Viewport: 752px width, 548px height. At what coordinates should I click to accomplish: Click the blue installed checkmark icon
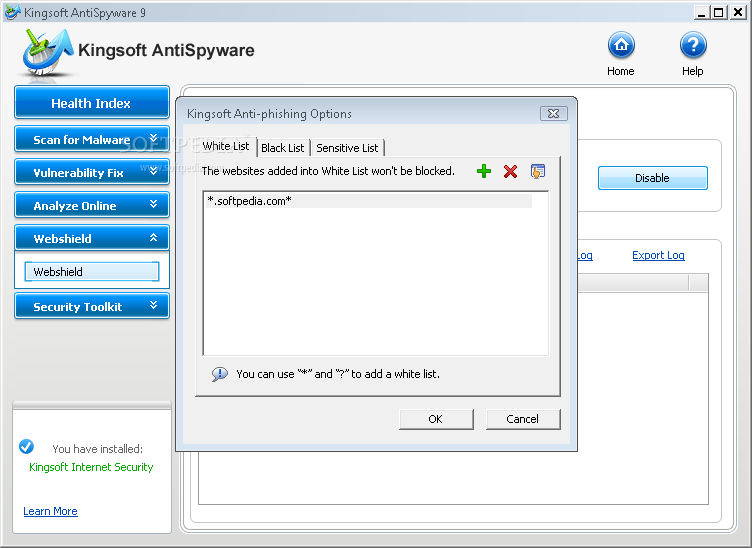pos(26,447)
